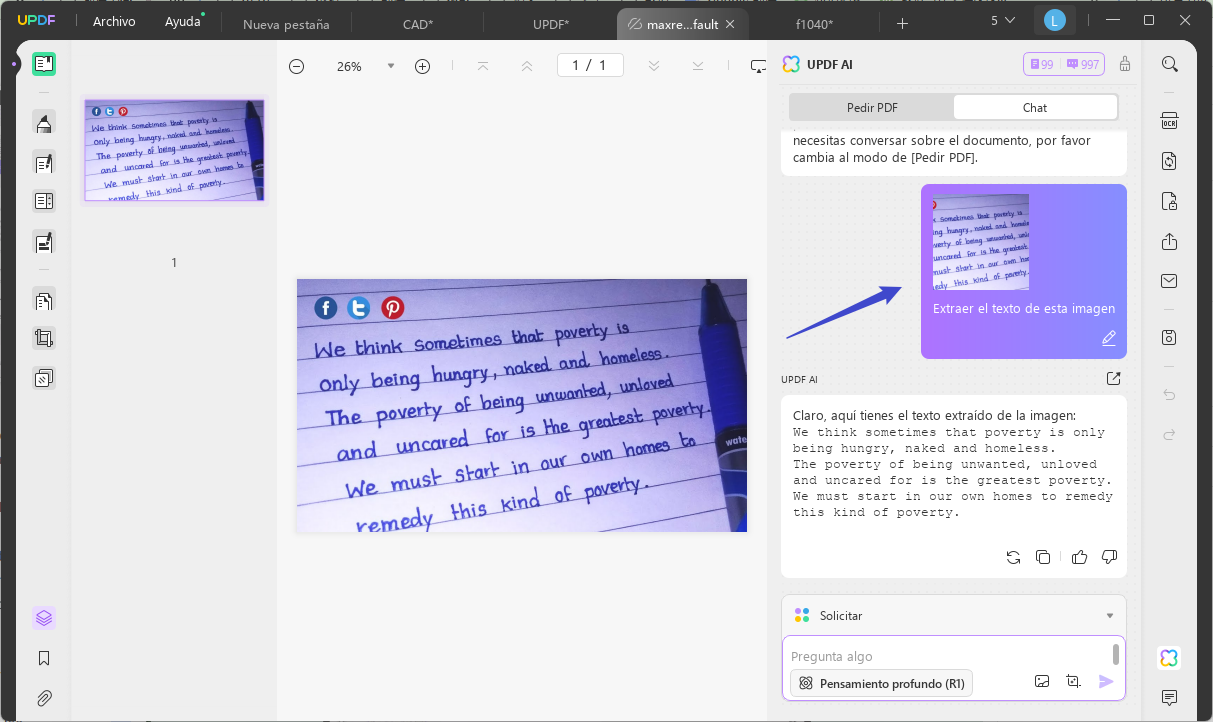This screenshot has height=722, width=1213.
Task: Dislike the AI response with thumbs down
Action: tap(1109, 557)
